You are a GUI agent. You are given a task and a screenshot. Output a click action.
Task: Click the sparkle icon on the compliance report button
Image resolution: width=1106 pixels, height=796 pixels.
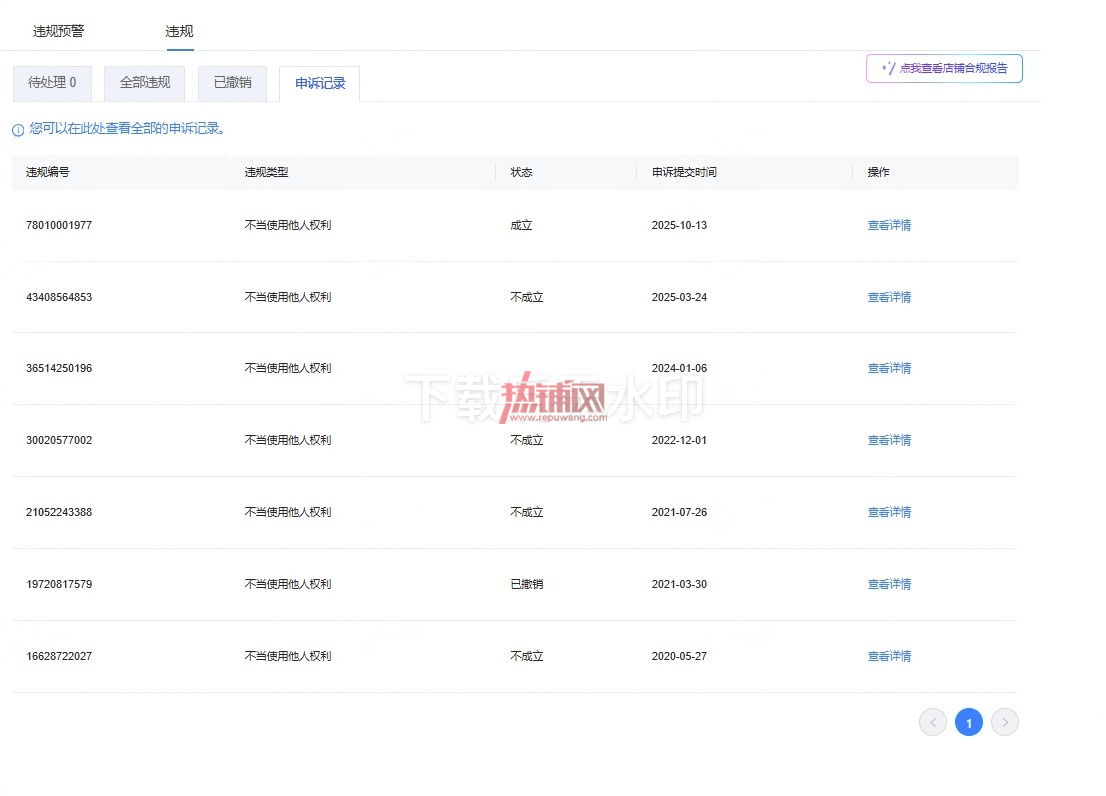[889, 68]
